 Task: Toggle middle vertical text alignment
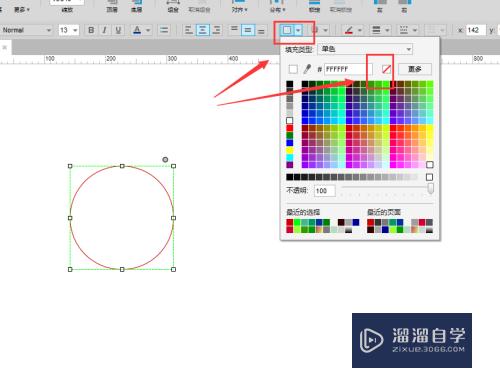click(248, 30)
